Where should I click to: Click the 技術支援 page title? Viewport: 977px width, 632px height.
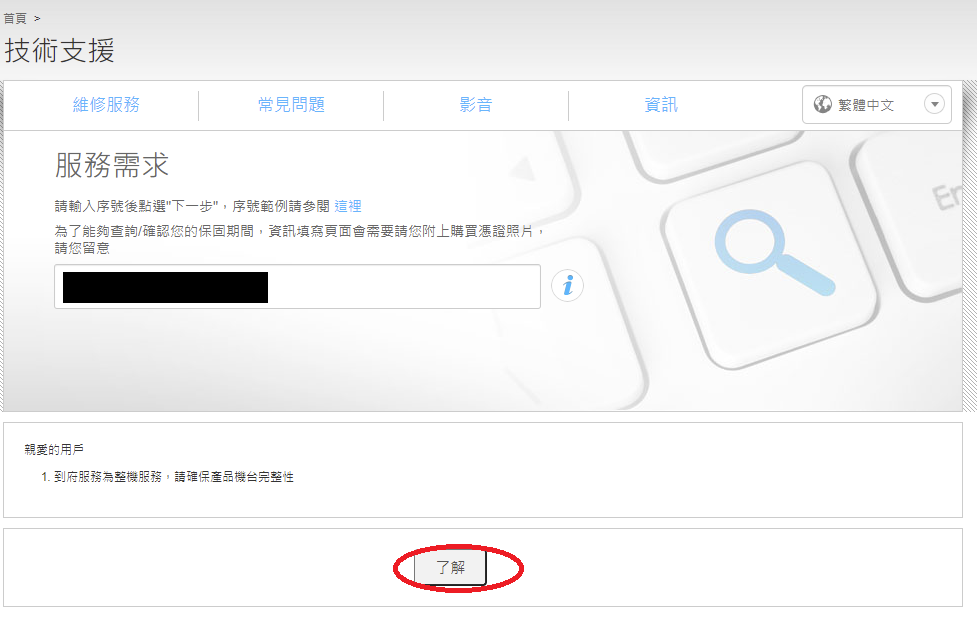pyautogui.click(x=60, y=50)
